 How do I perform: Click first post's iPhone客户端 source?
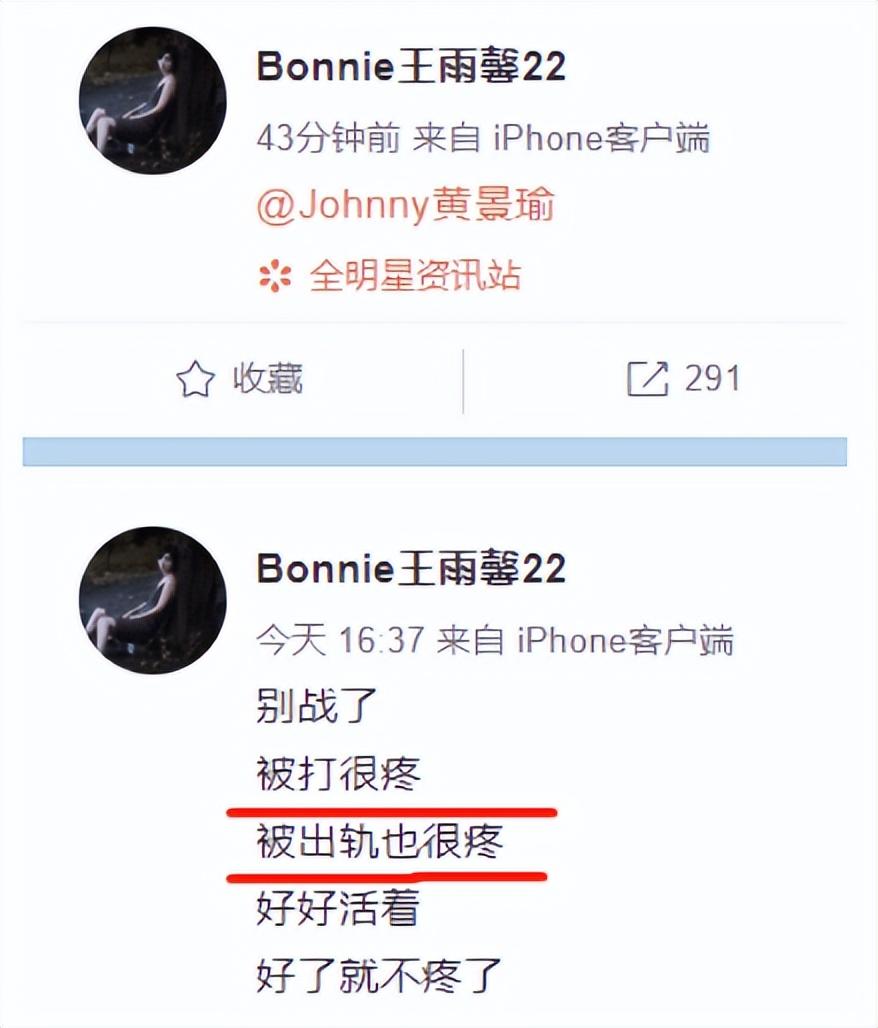(x=601, y=138)
